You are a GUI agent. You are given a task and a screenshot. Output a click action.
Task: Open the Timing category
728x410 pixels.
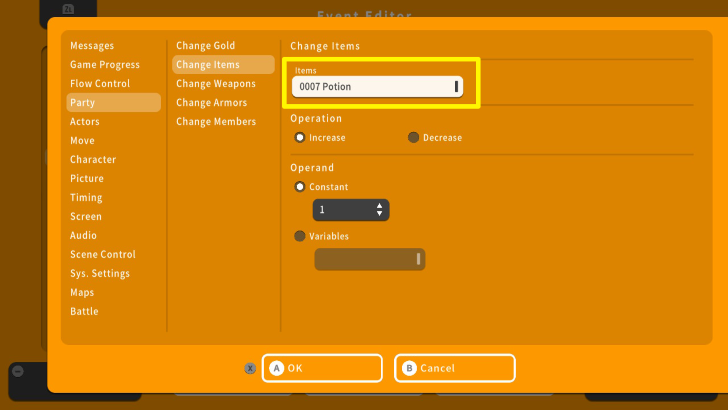[86, 197]
